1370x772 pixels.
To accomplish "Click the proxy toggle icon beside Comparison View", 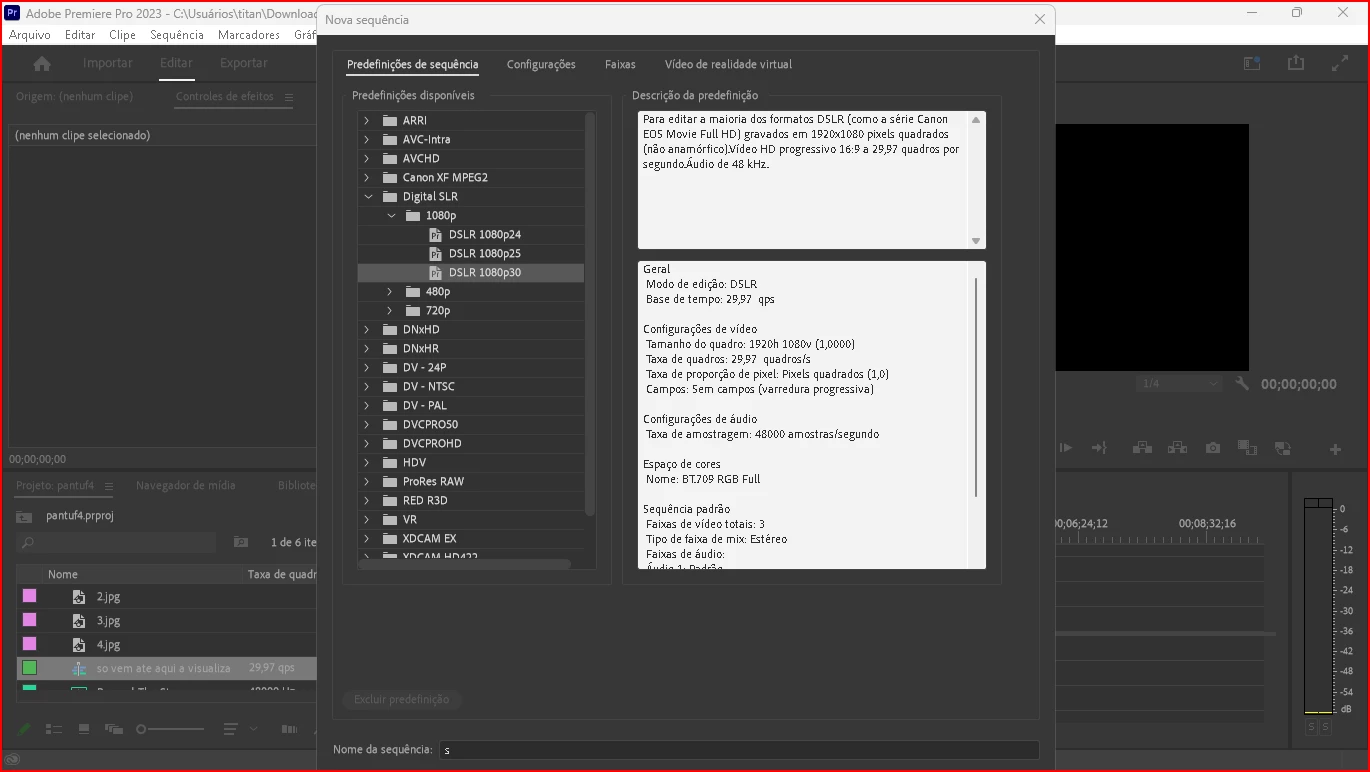I will (x=1283, y=448).
